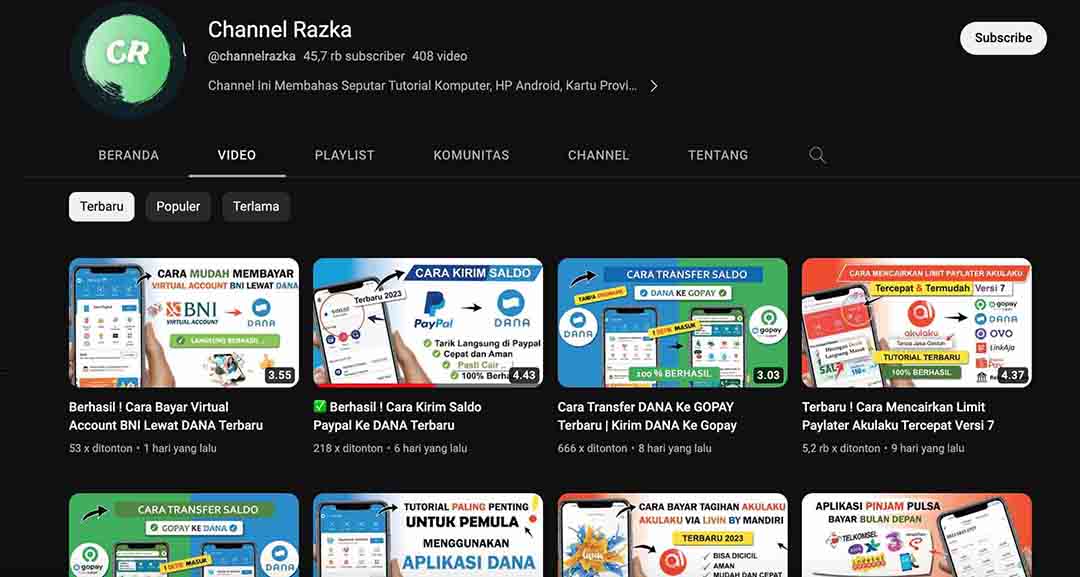Open the Aplikasi DANA pemula tutorial thumbnail
The width and height of the screenshot is (1080, 577).
tap(428, 535)
